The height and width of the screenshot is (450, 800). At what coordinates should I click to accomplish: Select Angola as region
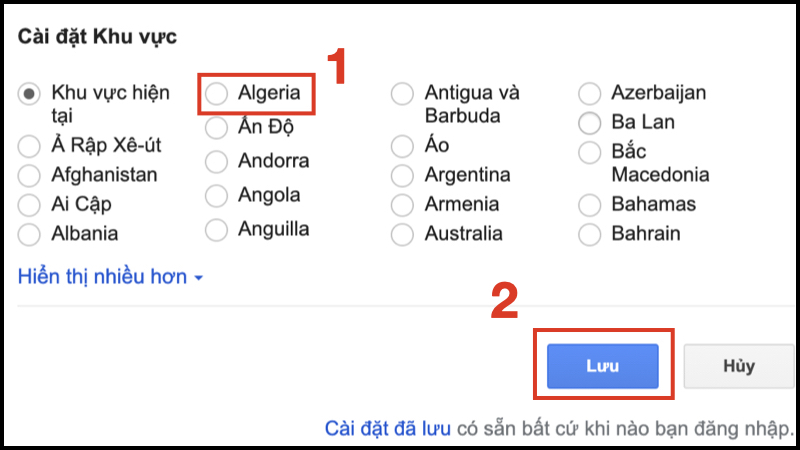coord(217,195)
